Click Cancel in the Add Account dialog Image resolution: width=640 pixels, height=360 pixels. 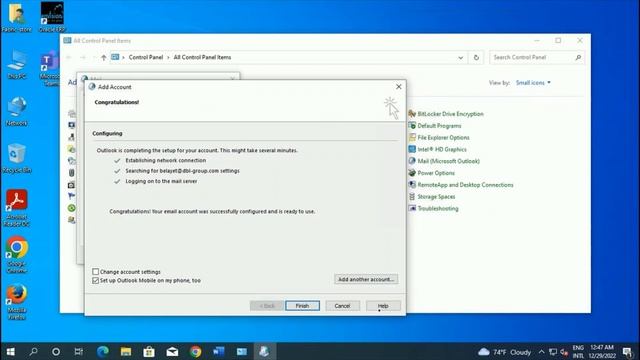(342, 306)
